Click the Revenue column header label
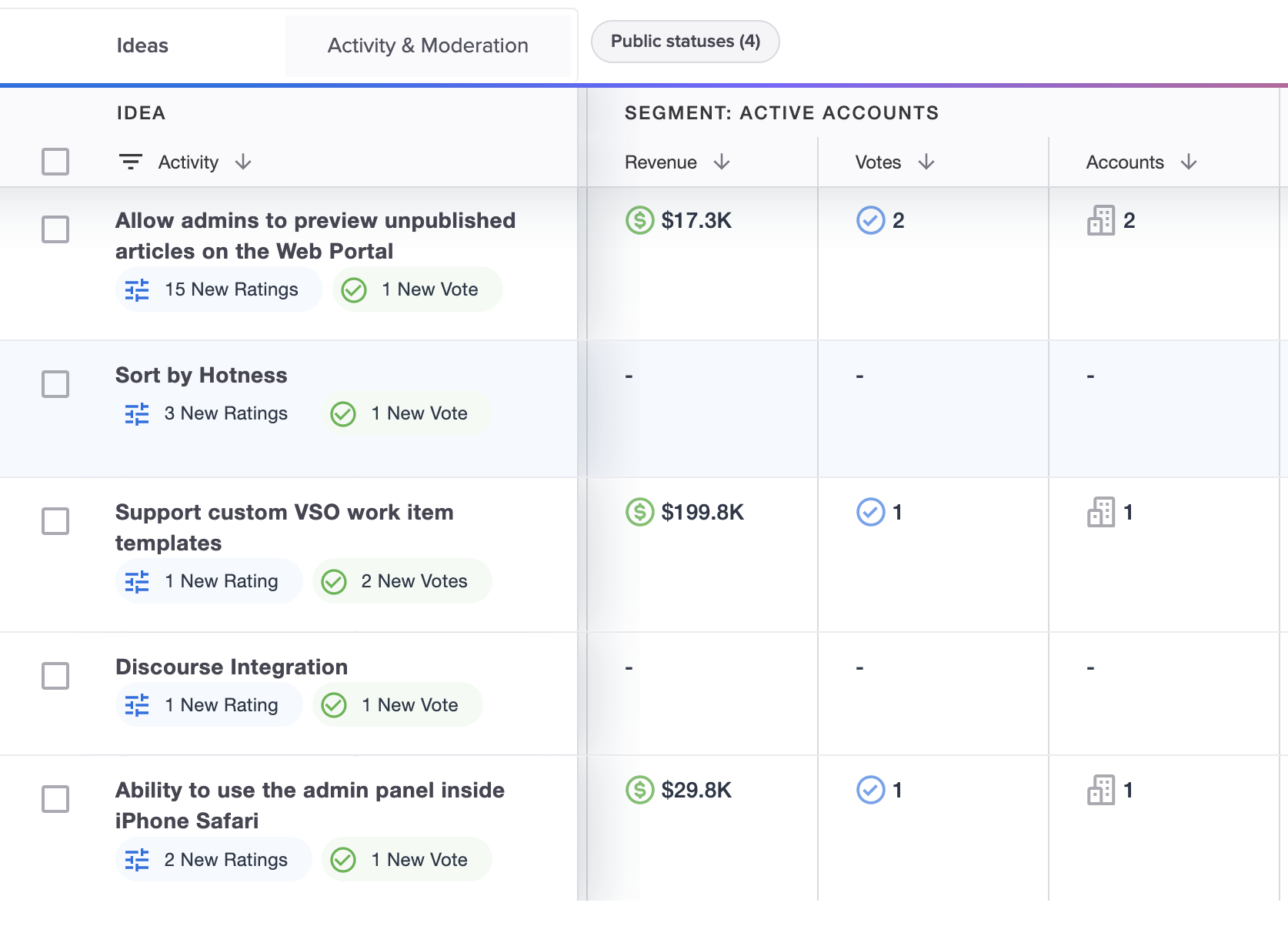This screenshot has width=1288, height=933. click(661, 162)
